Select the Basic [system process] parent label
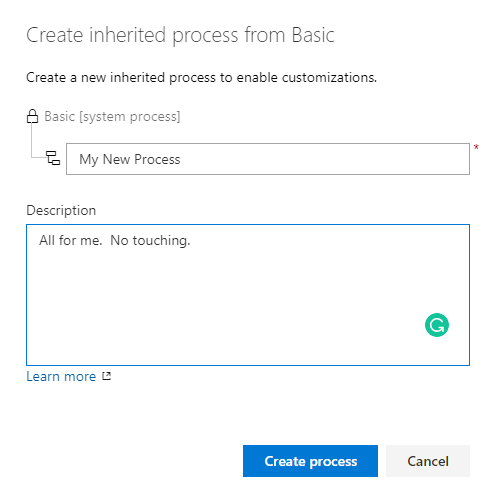Image resolution: width=497 pixels, height=496 pixels. click(x=112, y=117)
